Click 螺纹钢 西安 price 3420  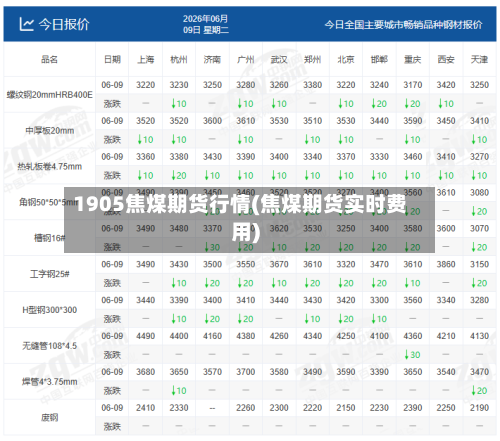click(446, 85)
